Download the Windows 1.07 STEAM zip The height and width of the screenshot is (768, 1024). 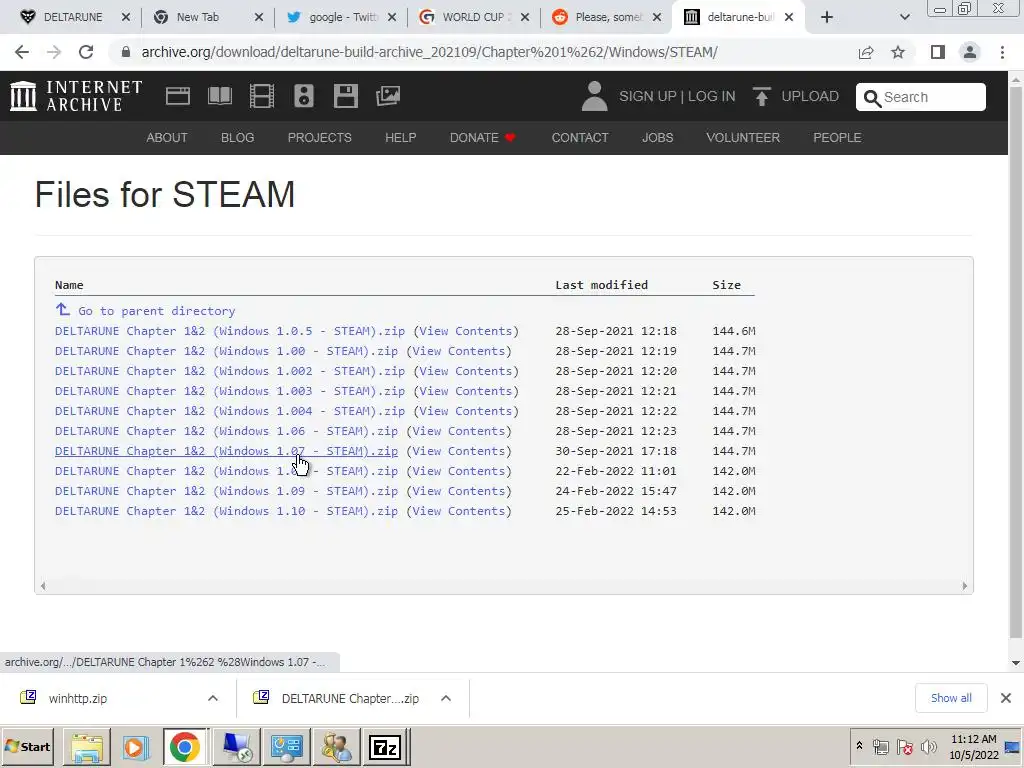pyautogui.click(x=226, y=451)
